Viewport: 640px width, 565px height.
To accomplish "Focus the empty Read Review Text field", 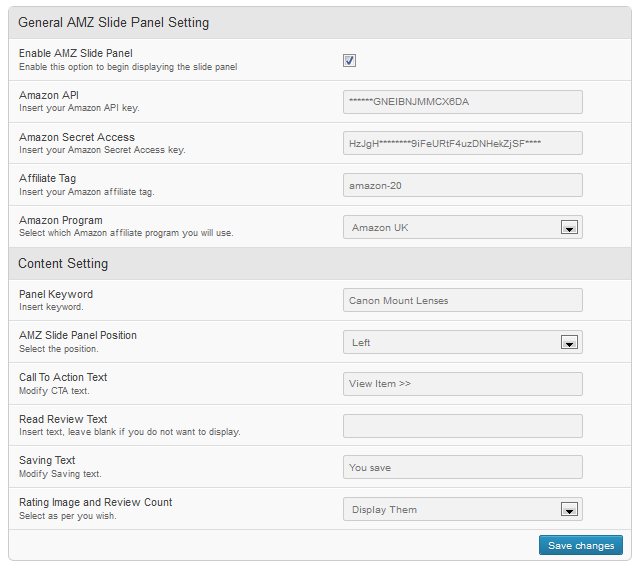I will pyautogui.click(x=462, y=425).
